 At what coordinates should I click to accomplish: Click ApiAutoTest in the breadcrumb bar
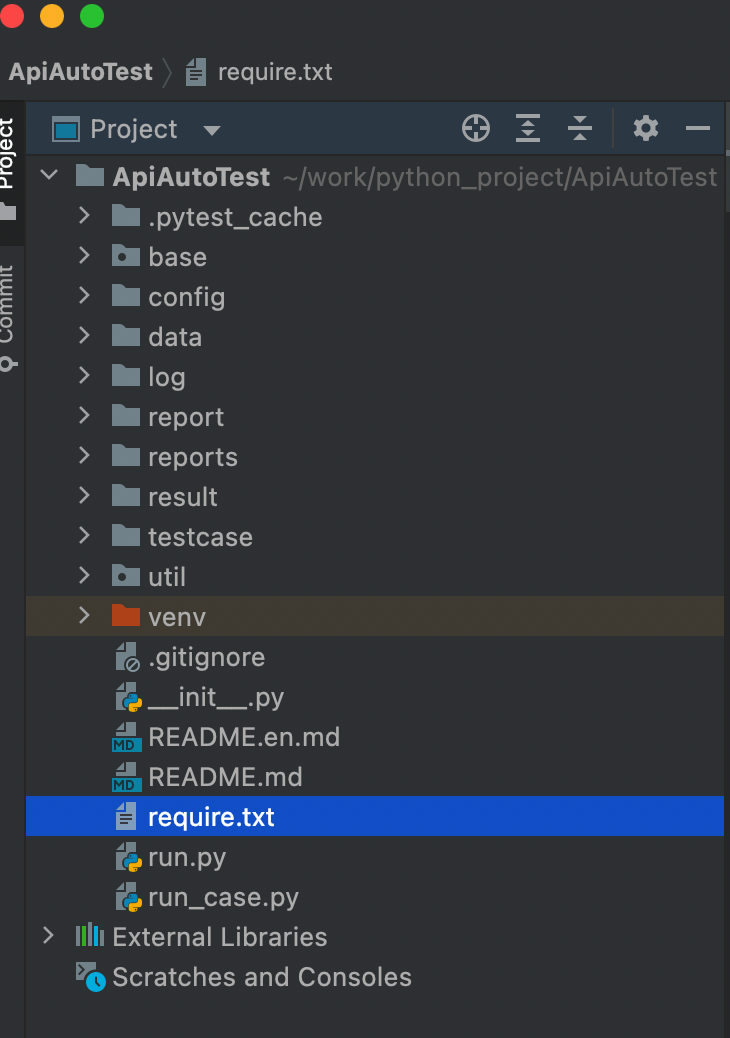[x=81, y=72]
